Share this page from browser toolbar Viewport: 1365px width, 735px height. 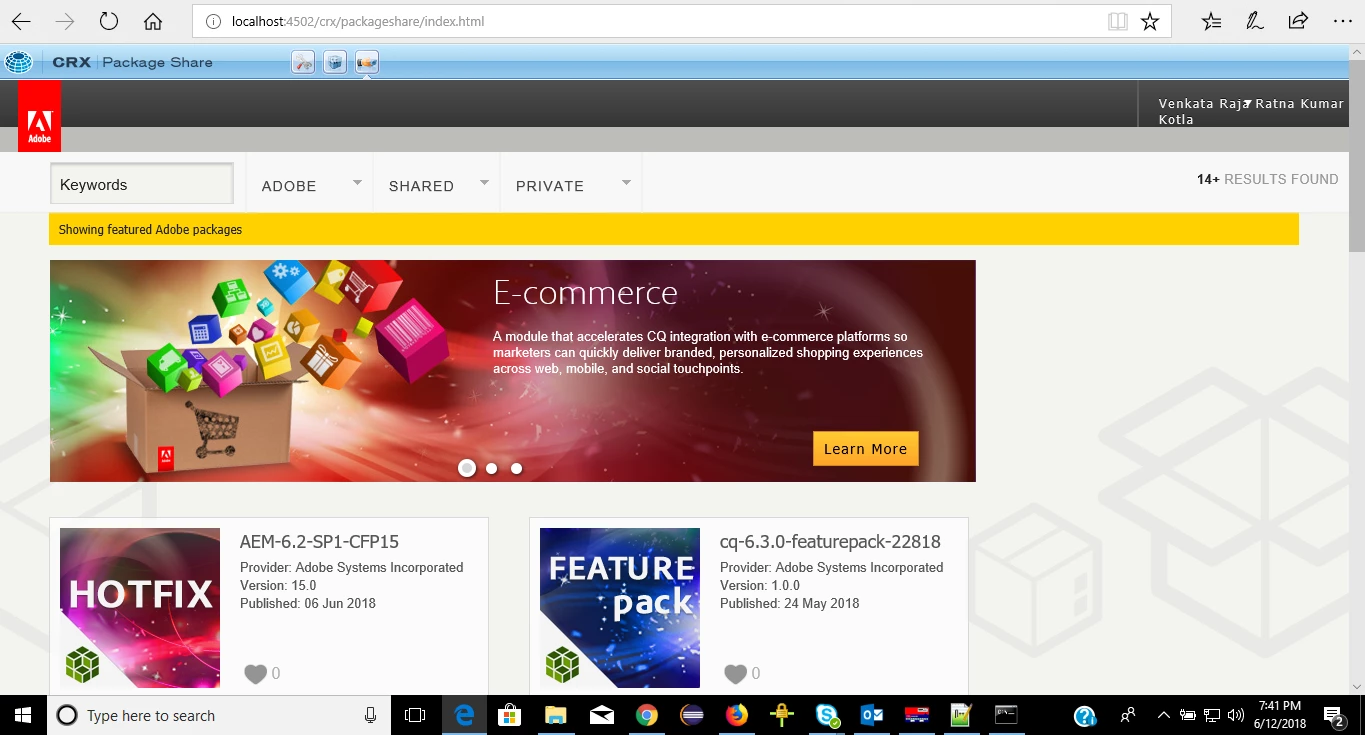pyautogui.click(x=1298, y=21)
